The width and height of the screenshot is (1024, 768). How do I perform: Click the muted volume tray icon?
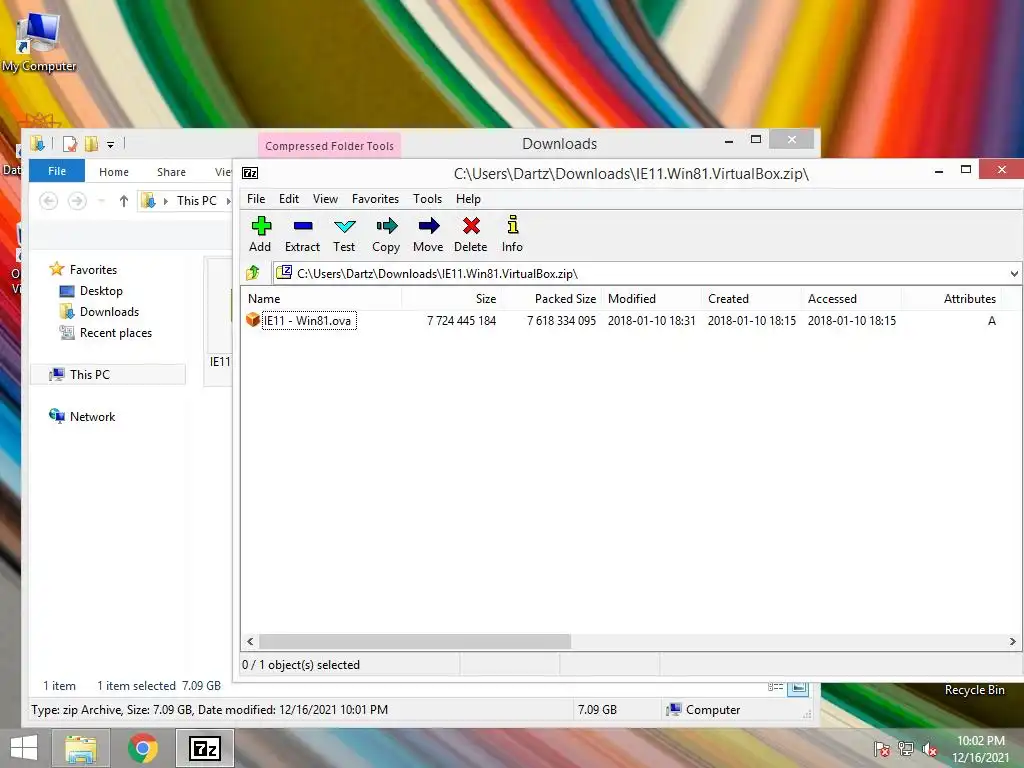tap(930, 749)
